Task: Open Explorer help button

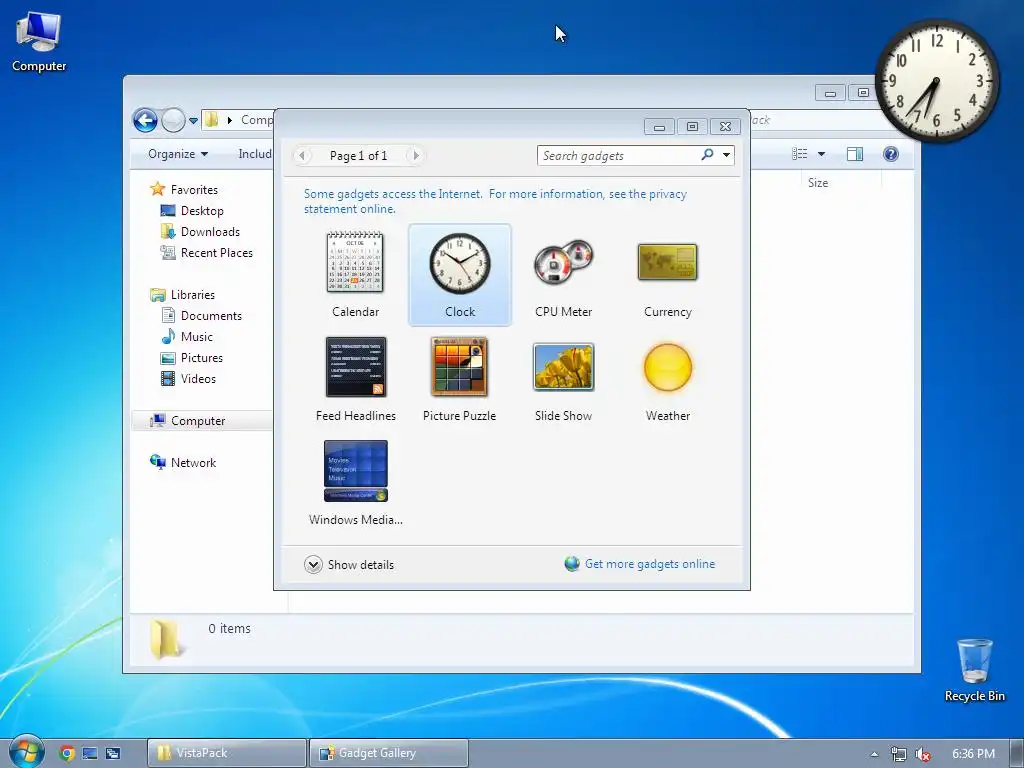Action: [891, 153]
